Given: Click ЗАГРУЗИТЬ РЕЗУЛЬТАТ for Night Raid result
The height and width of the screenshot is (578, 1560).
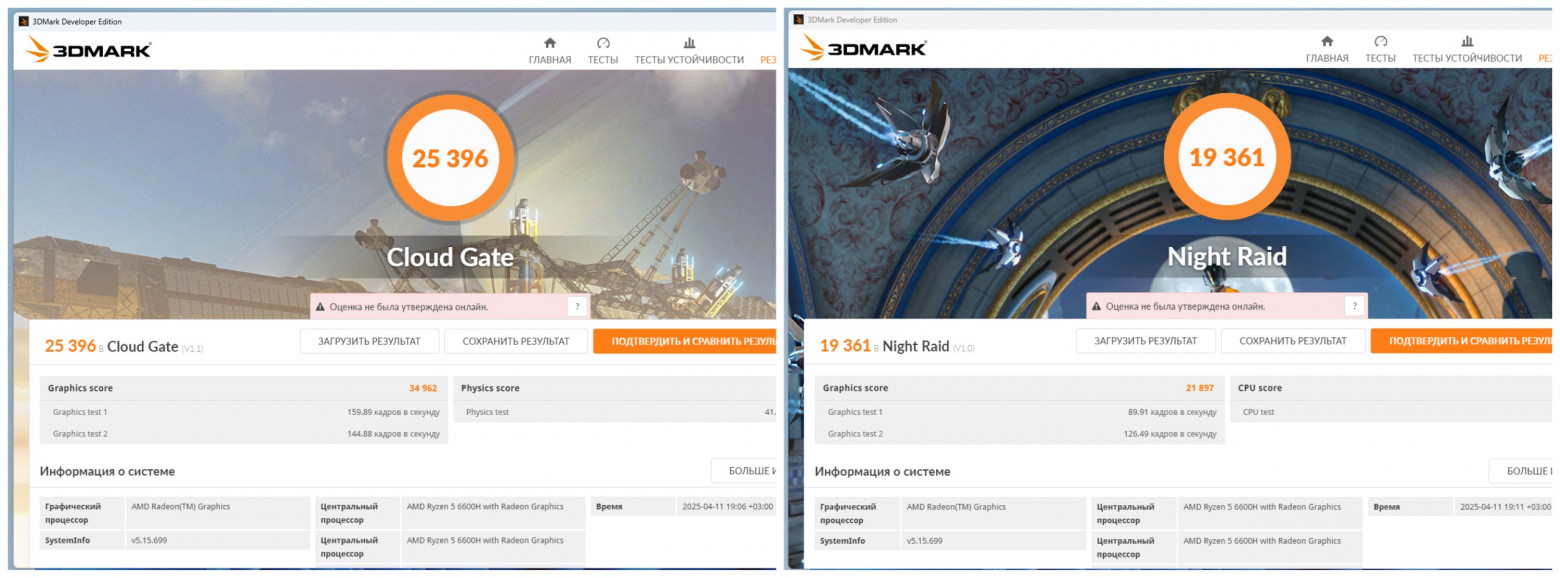Looking at the screenshot, I should (1146, 341).
